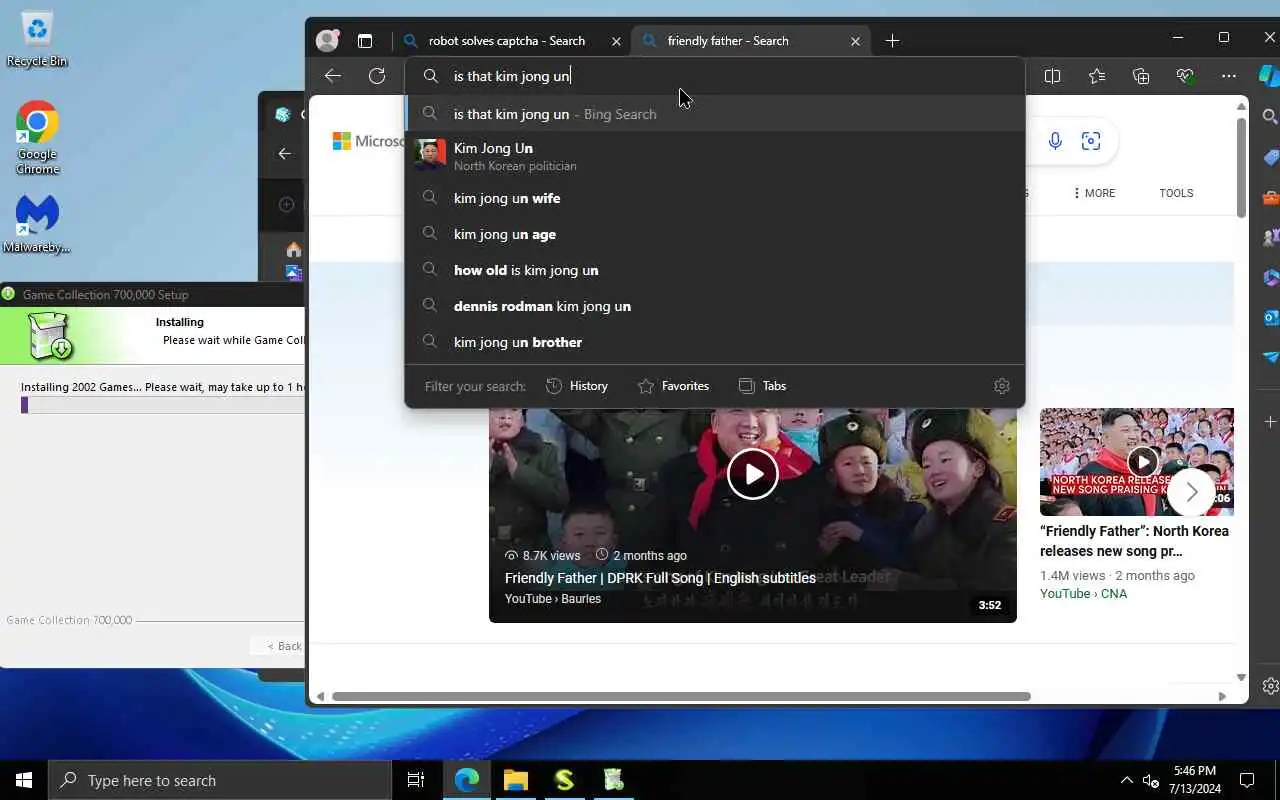Open the Google Chrome desktop shortcut

click(x=37, y=137)
